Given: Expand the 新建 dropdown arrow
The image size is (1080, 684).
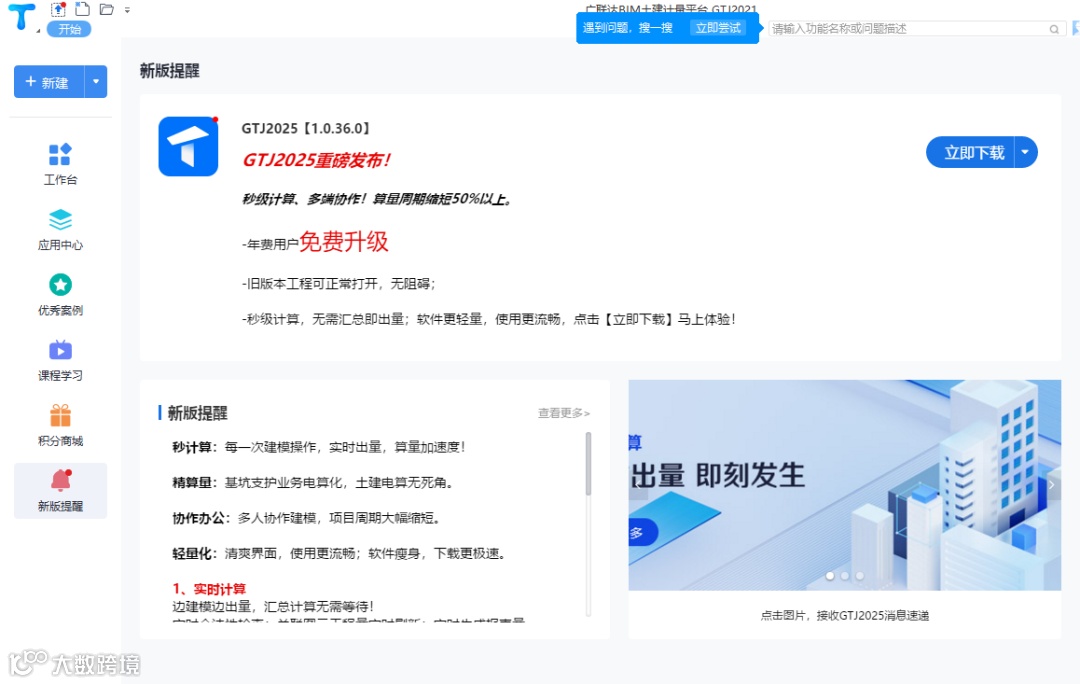Looking at the screenshot, I should pos(96,82).
